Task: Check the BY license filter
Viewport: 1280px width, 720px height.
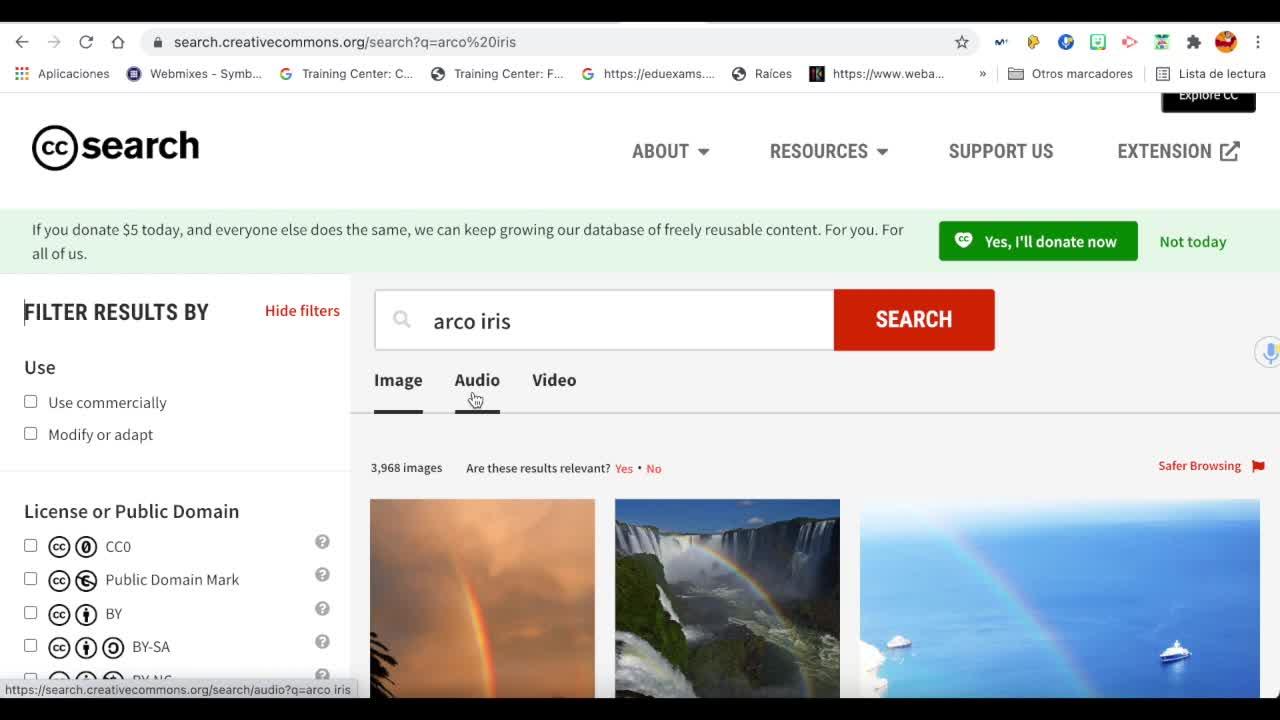Action: click(31, 613)
